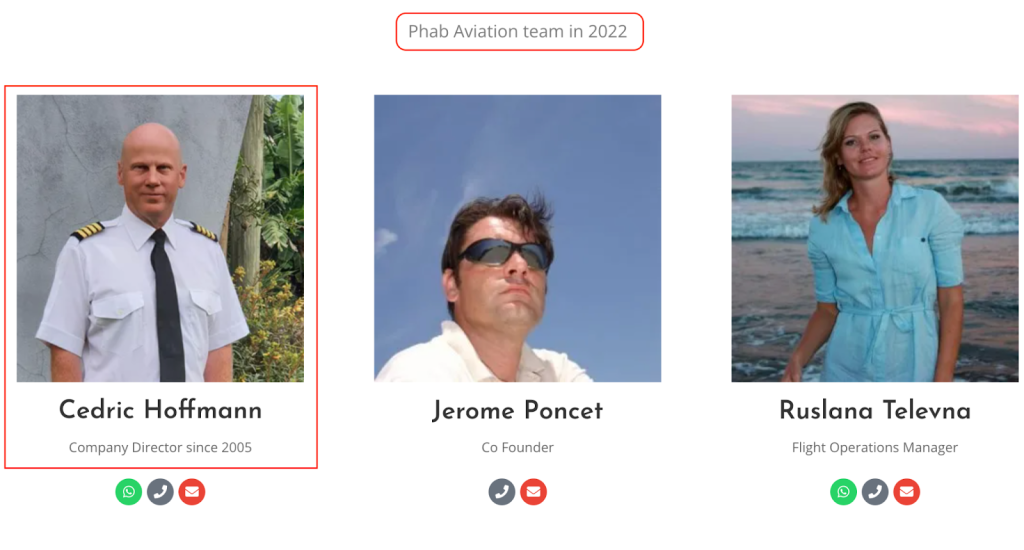Email Cedric Hoffmann via the red envelope icon
1024x550 pixels.
click(192, 492)
